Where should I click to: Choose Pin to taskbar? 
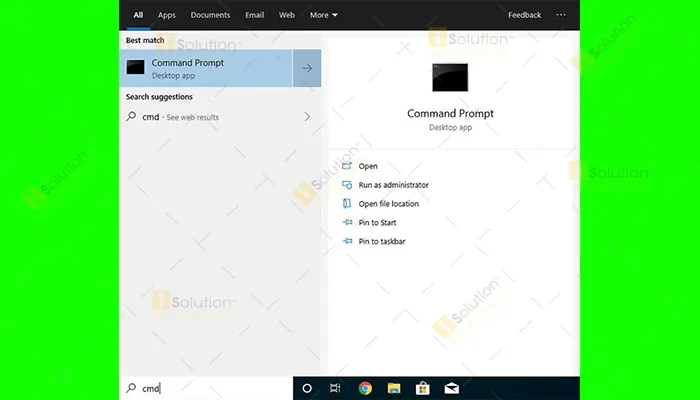(382, 241)
